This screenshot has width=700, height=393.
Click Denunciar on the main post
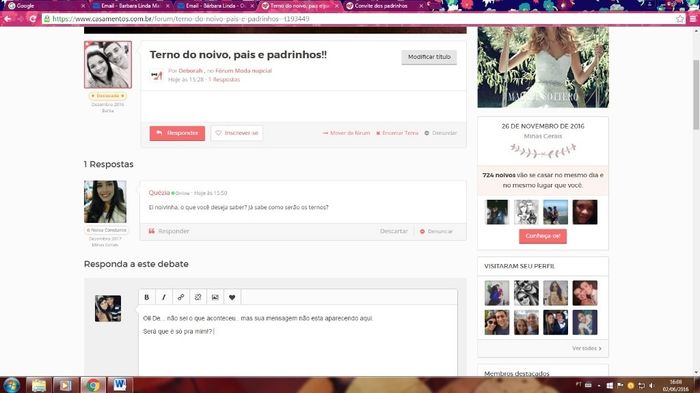tap(441, 133)
